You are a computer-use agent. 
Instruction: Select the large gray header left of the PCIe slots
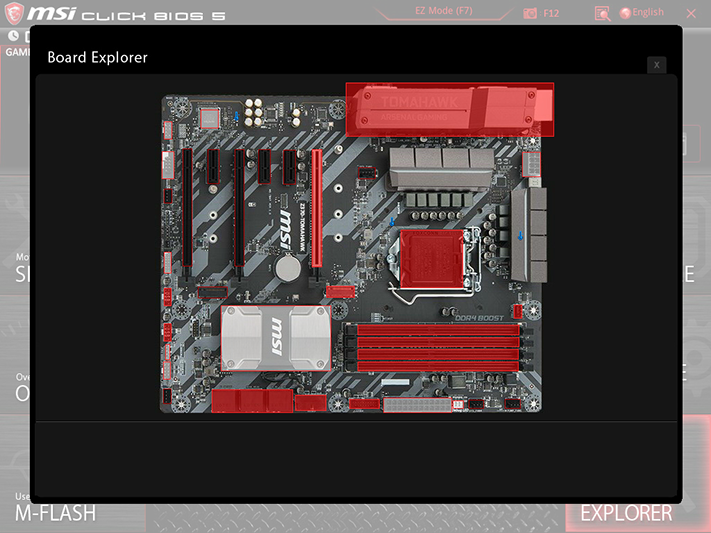[x=168, y=165]
